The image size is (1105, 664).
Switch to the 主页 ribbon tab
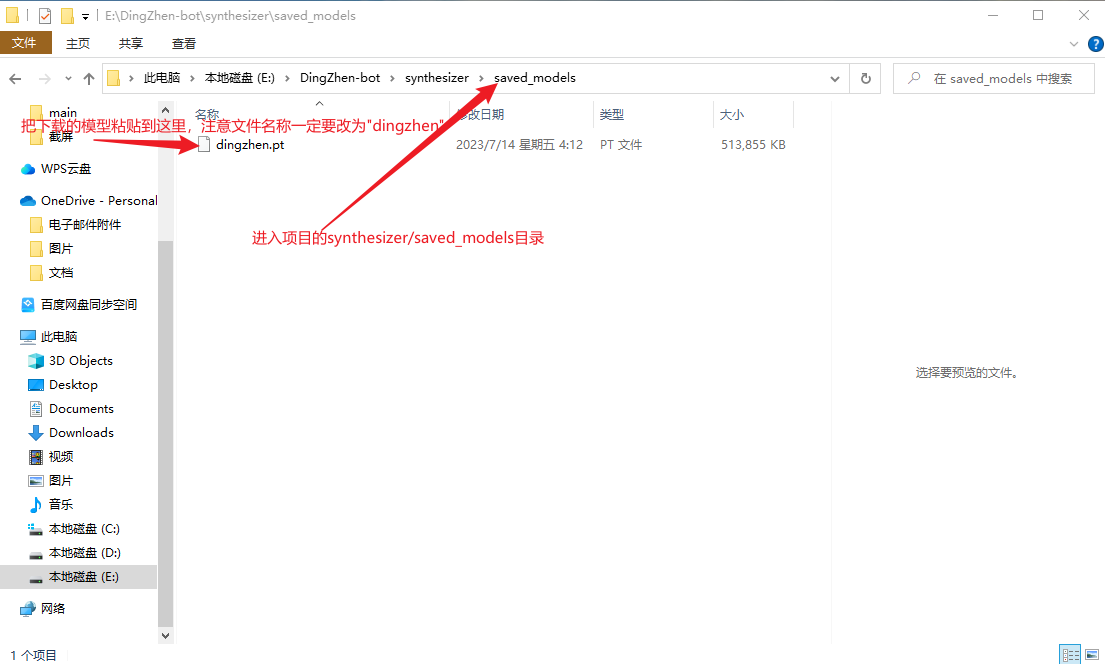(x=78, y=43)
